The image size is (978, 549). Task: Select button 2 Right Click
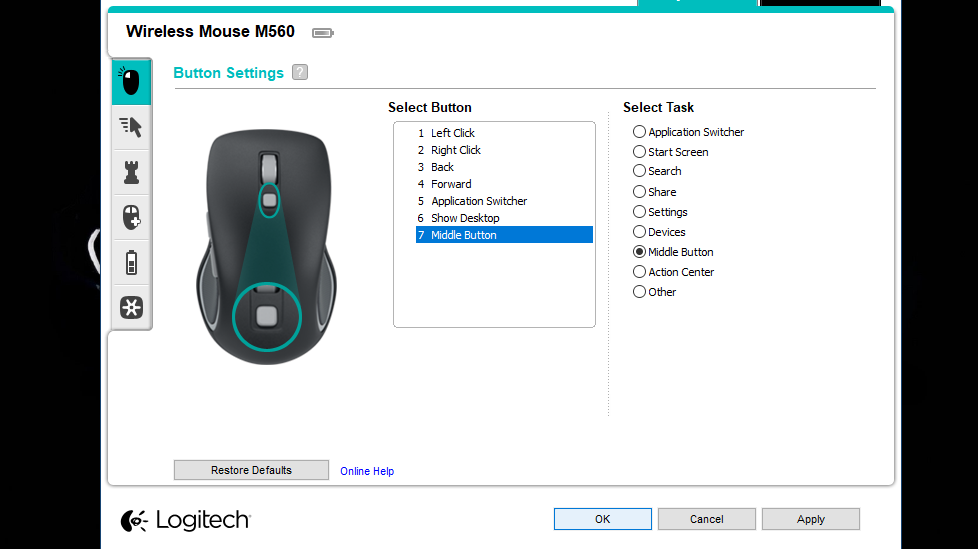pyautogui.click(x=504, y=150)
